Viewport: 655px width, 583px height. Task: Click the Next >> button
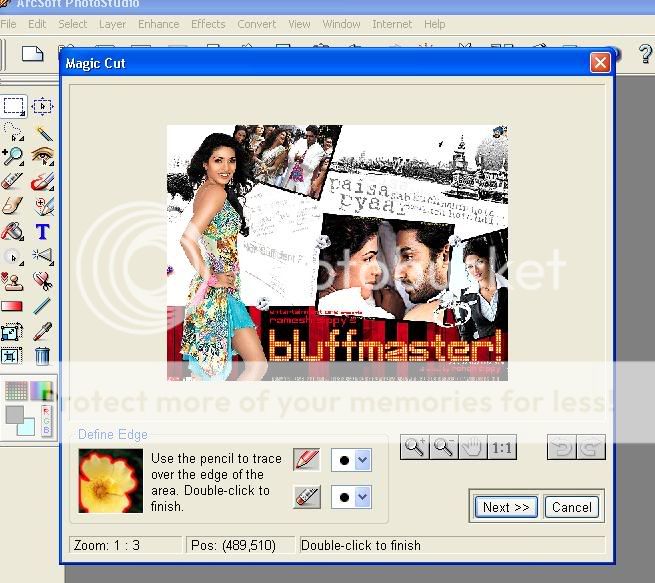pyautogui.click(x=506, y=507)
